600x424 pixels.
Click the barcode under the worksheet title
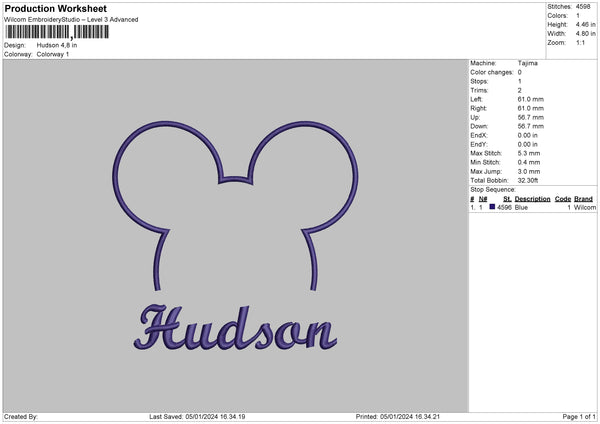pos(57,32)
